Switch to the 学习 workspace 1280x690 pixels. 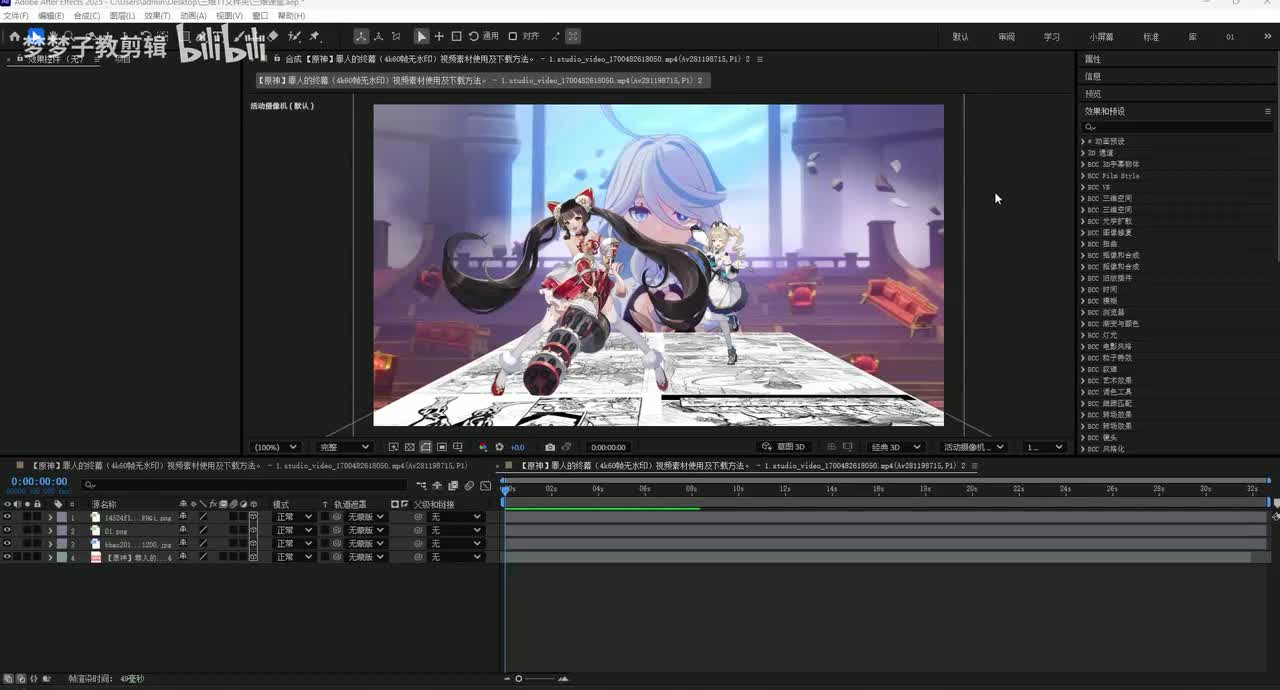[1052, 37]
